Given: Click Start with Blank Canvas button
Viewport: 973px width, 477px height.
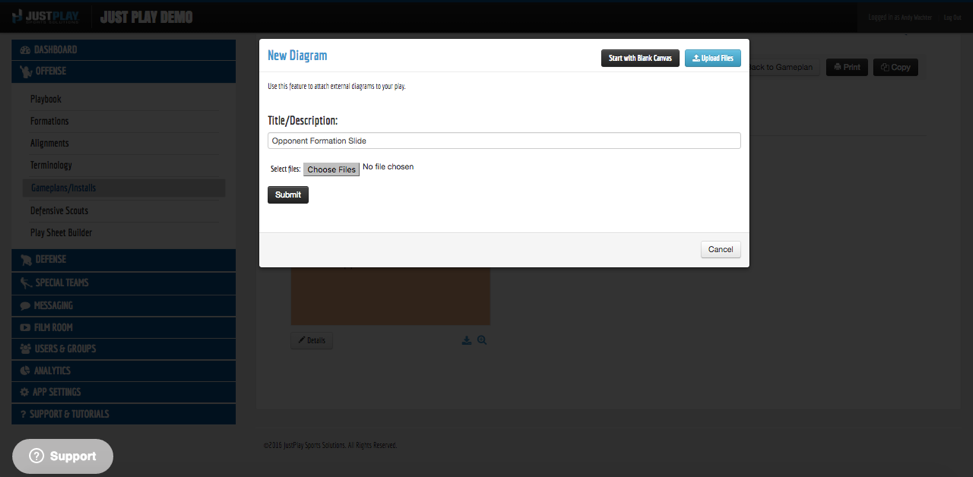Looking at the screenshot, I should pyautogui.click(x=640, y=58).
